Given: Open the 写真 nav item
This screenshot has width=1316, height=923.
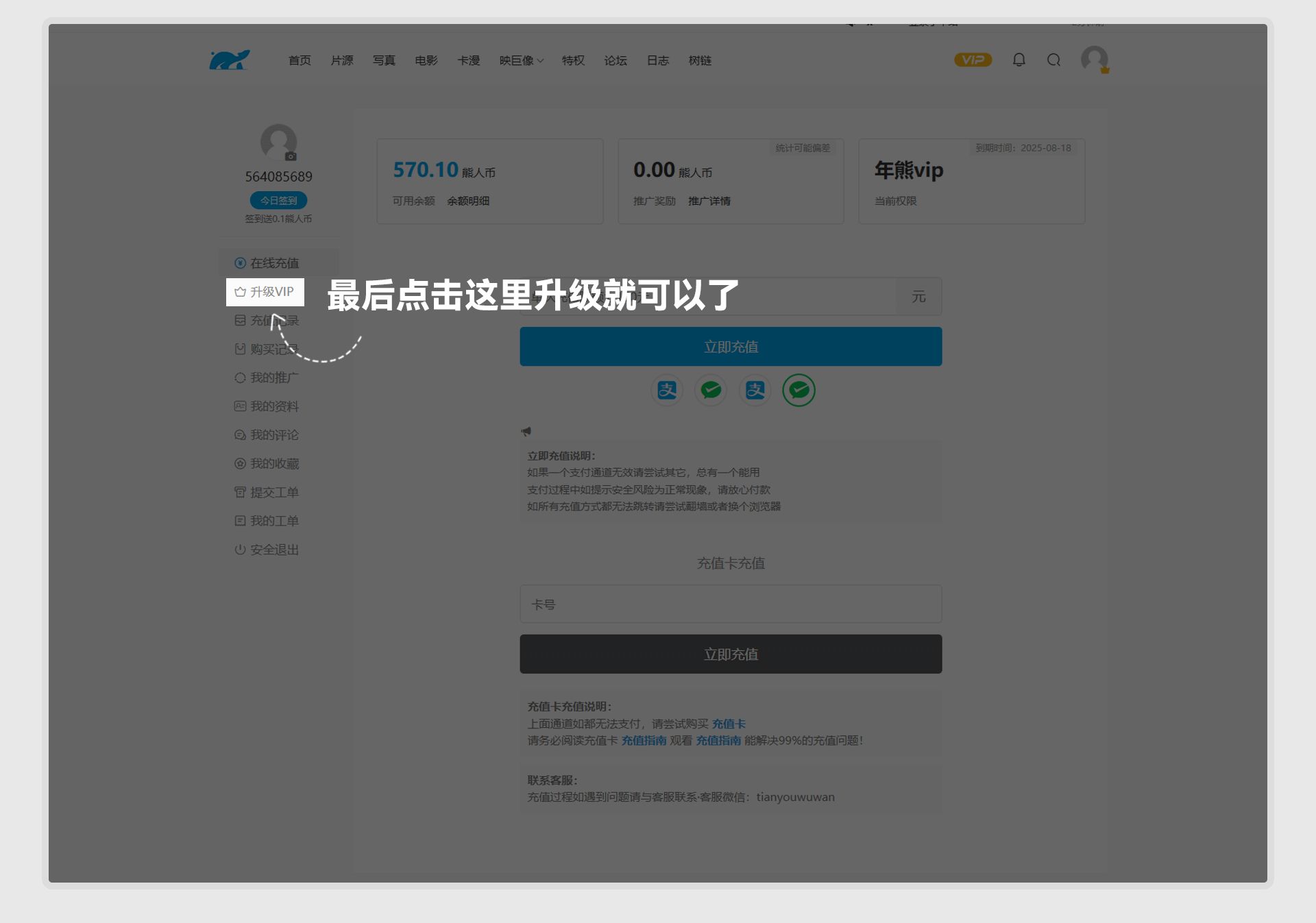Looking at the screenshot, I should pyautogui.click(x=384, y=60).
